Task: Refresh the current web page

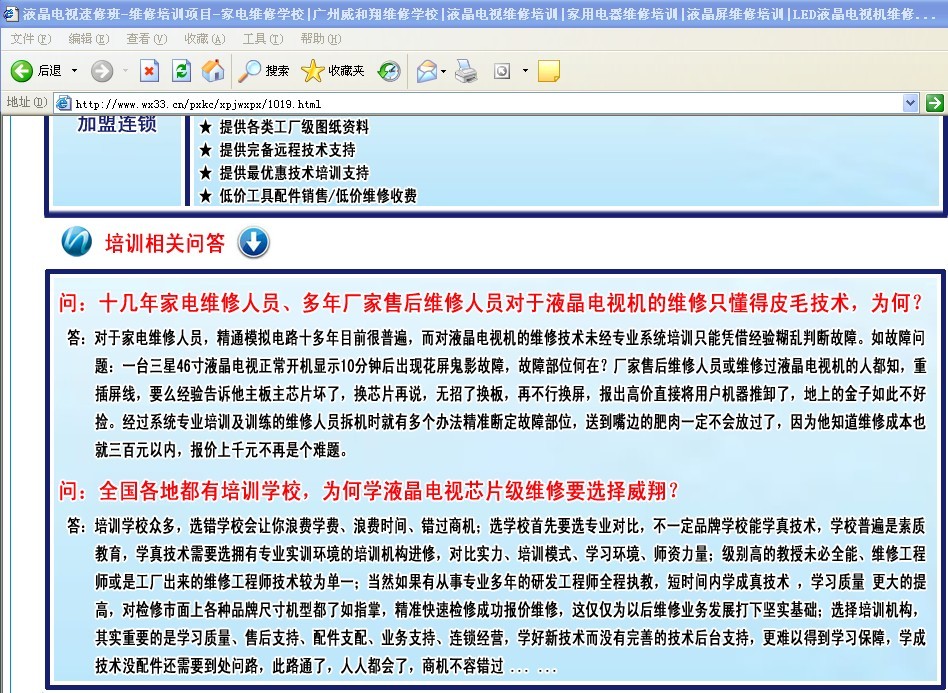Action: [181, 71]
